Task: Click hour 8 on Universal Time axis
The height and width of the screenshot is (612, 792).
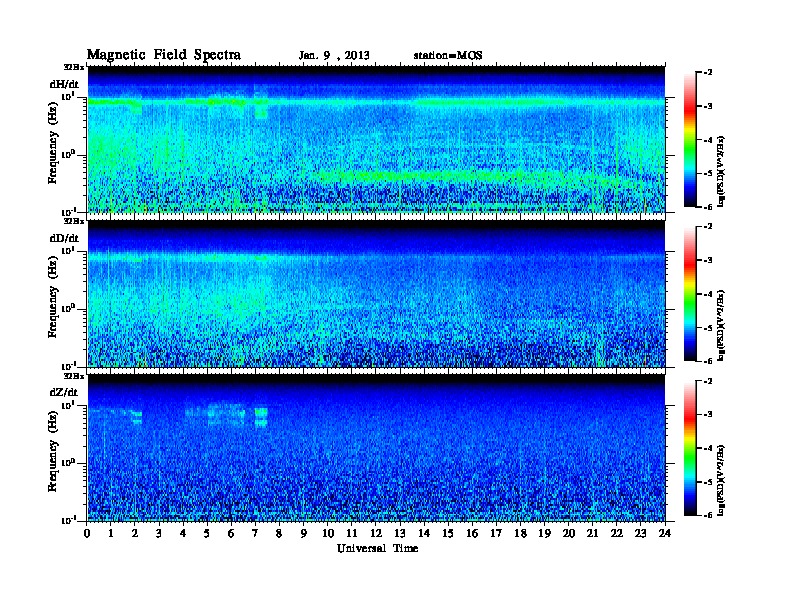Action: (x=279, y=534)
